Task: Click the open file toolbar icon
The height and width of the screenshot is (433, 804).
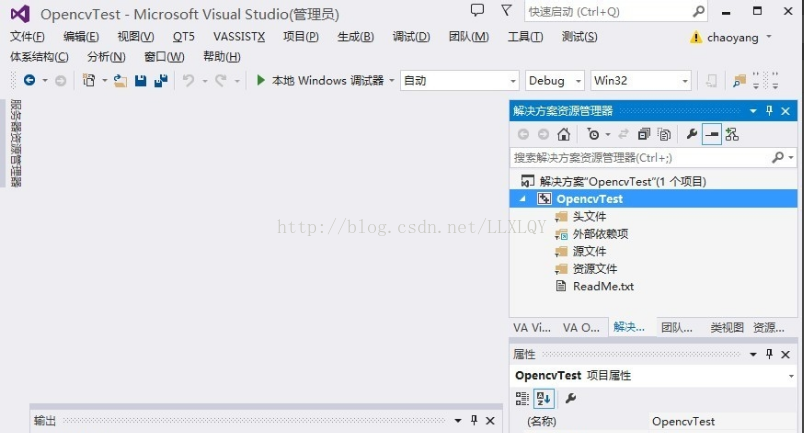Action: (120, 81)
